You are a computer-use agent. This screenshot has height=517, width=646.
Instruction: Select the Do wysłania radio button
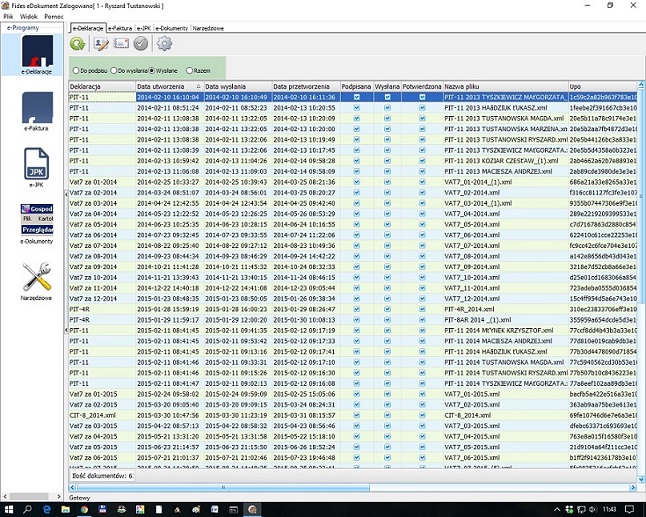point(114,70)
